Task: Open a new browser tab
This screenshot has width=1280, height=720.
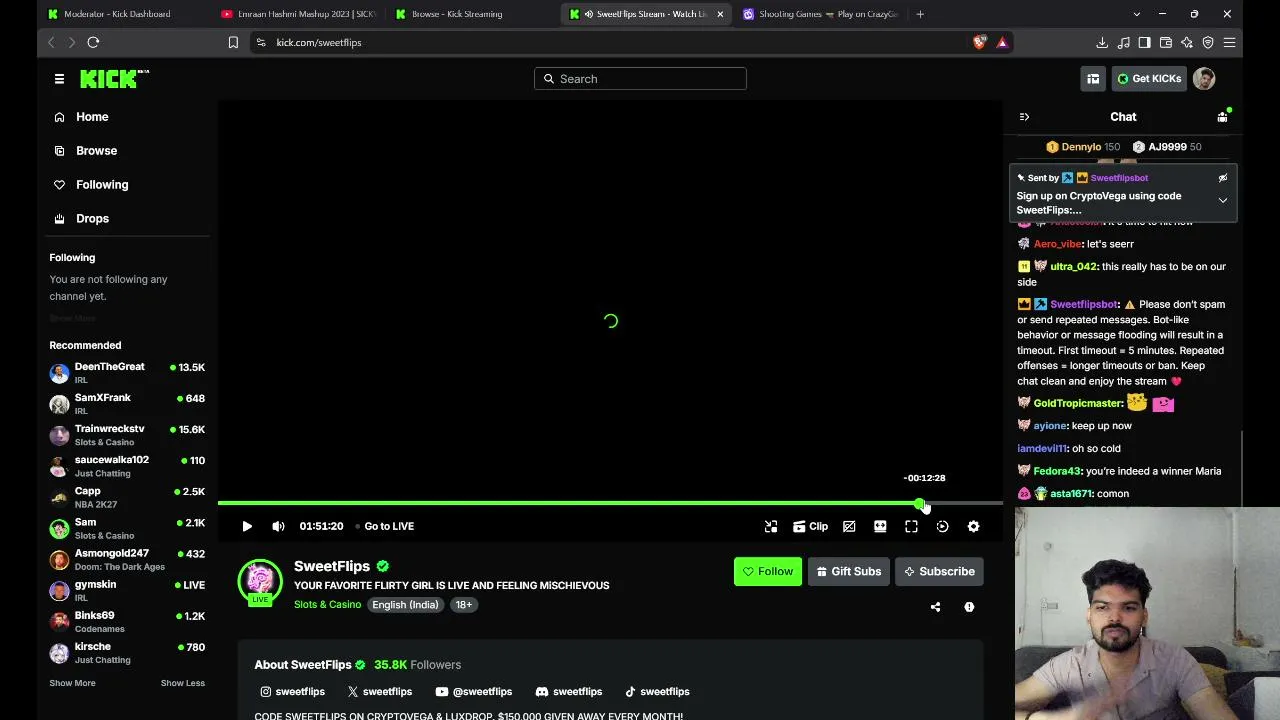Action: (x=920, y=14)
